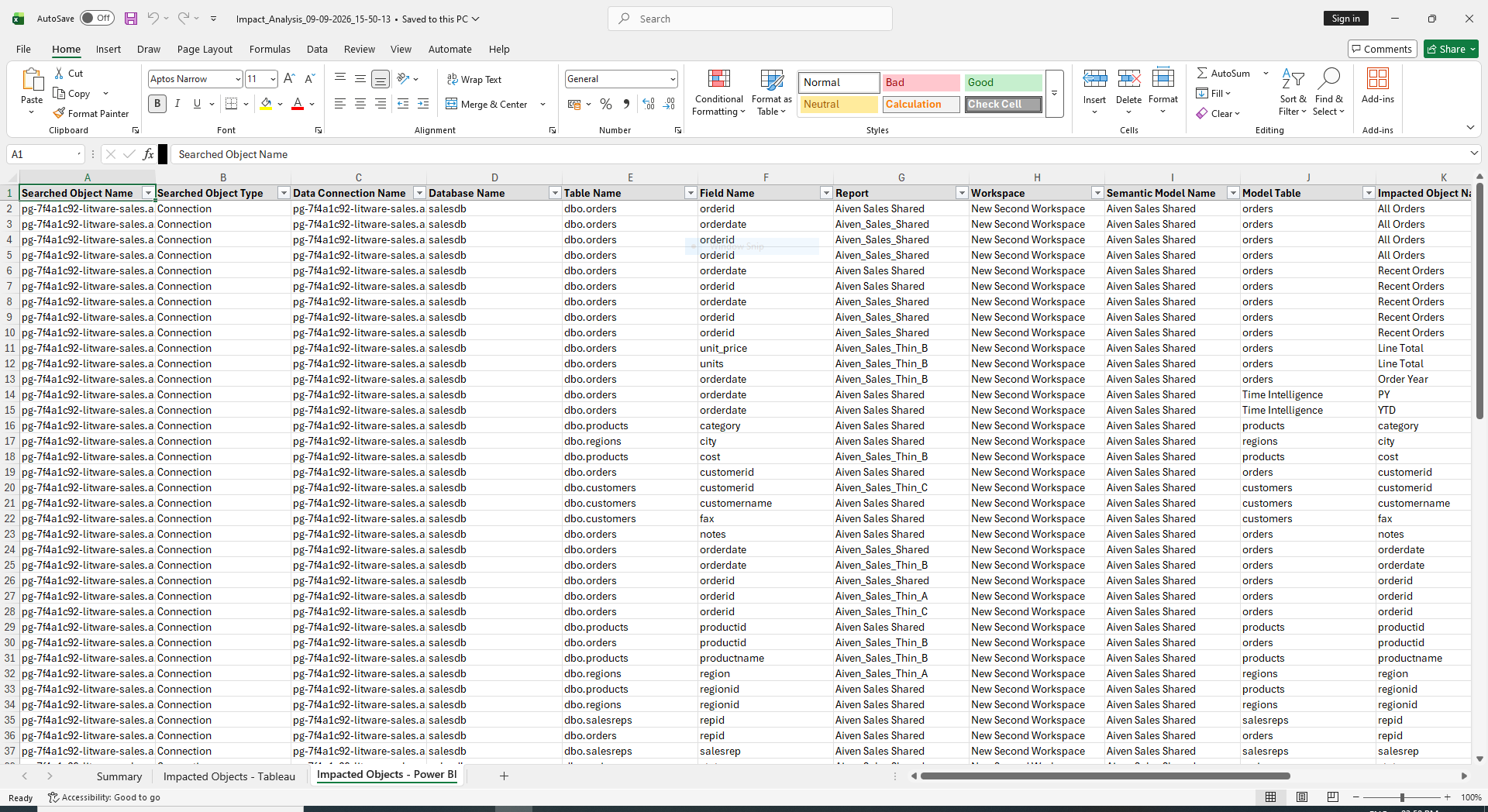Image resolution: width=1488 pixels, height=812 pixels.
Task: Click the Sign in button
Action: [1345, 19]
